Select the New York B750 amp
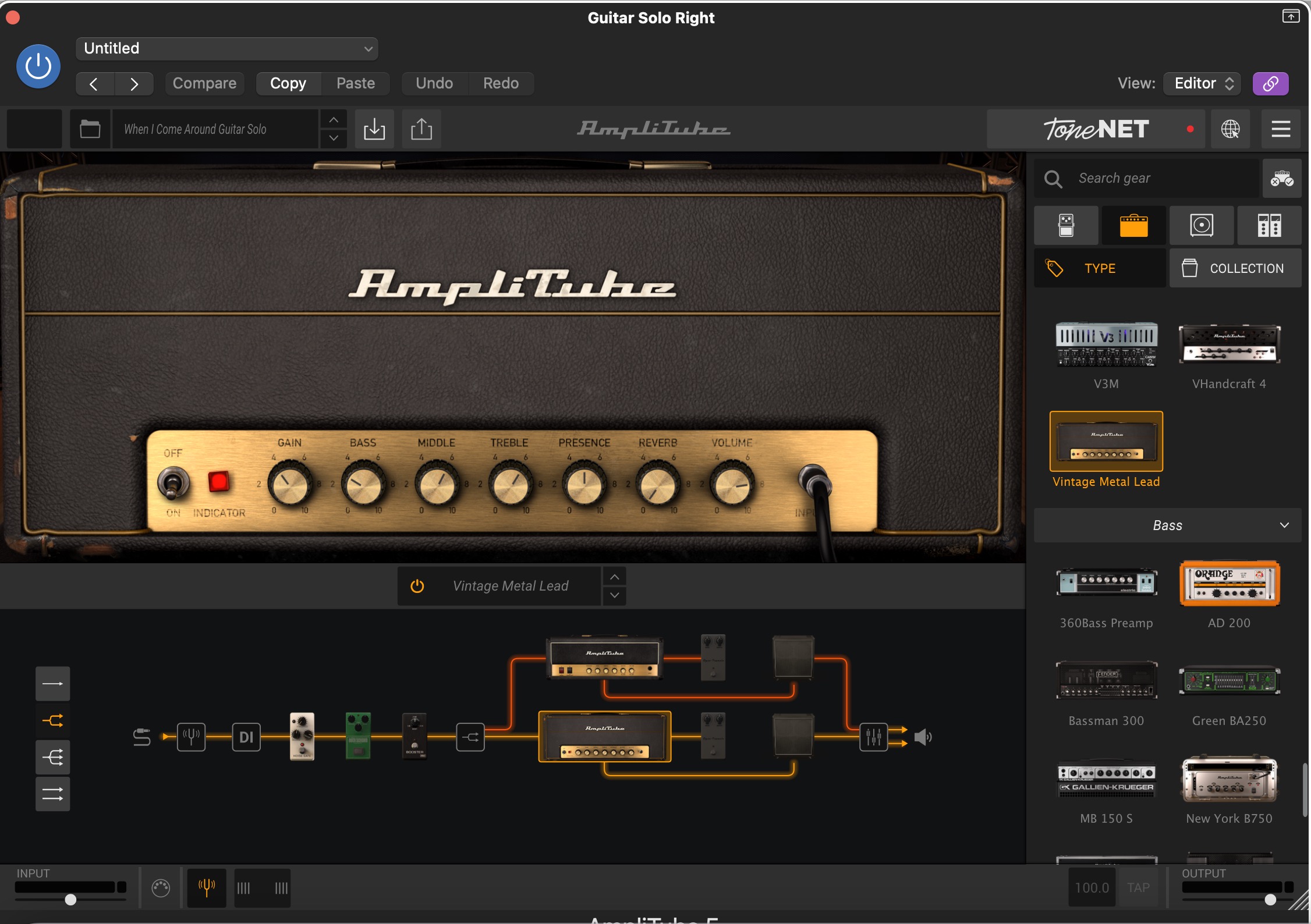Viewport: 1311px width, 924px height. [1229, 779]
